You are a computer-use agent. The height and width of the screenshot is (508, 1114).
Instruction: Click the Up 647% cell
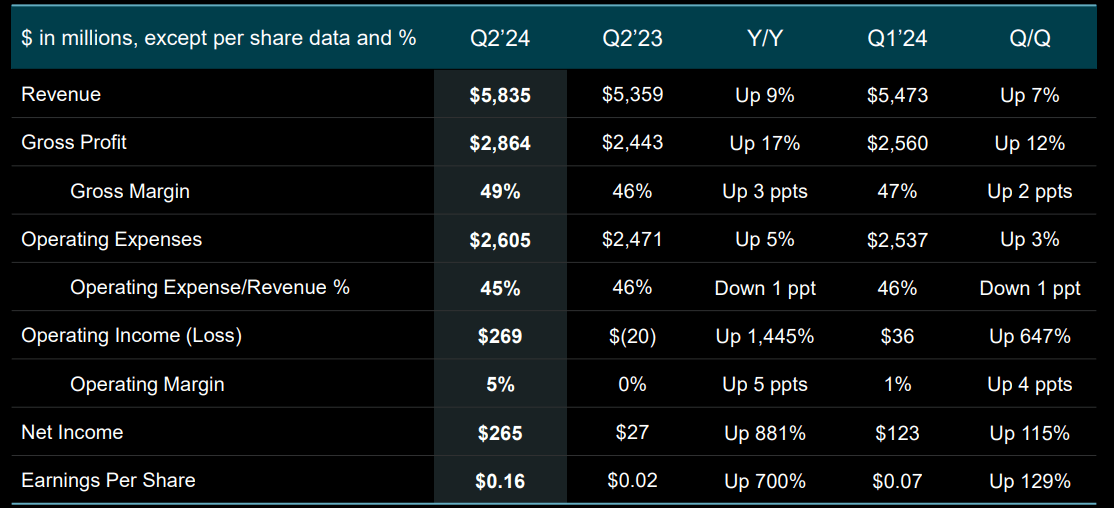(1029, 336)
